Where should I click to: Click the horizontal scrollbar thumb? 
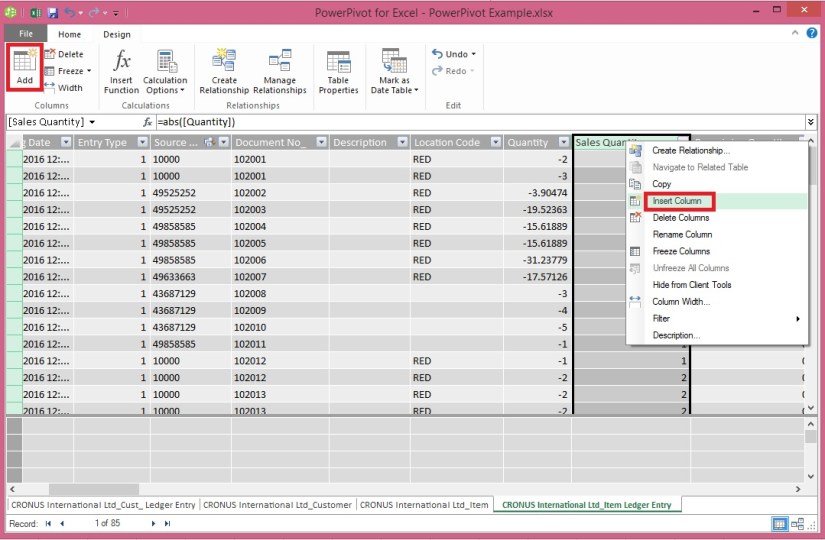click(x=94, y=489)
